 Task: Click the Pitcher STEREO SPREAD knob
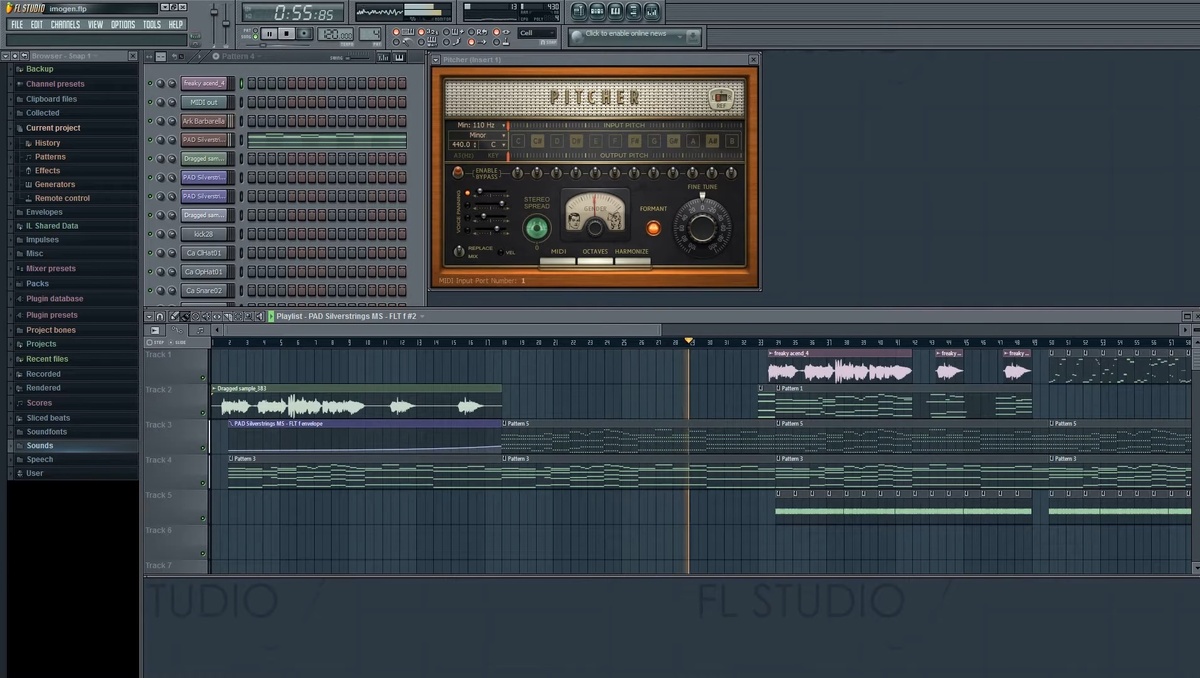(x=537, y=228)
